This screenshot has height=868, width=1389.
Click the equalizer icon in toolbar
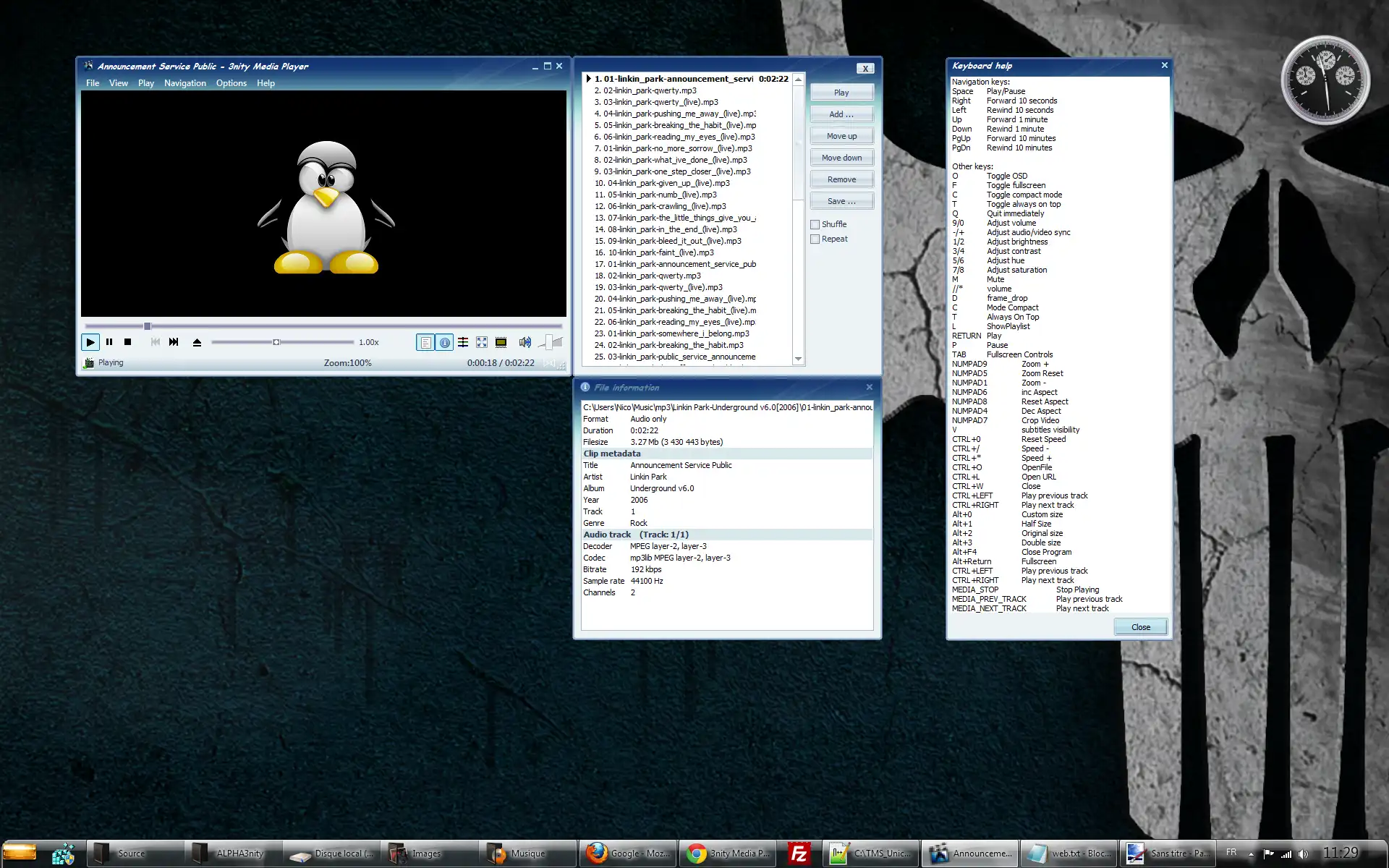[x=463, y=342]
